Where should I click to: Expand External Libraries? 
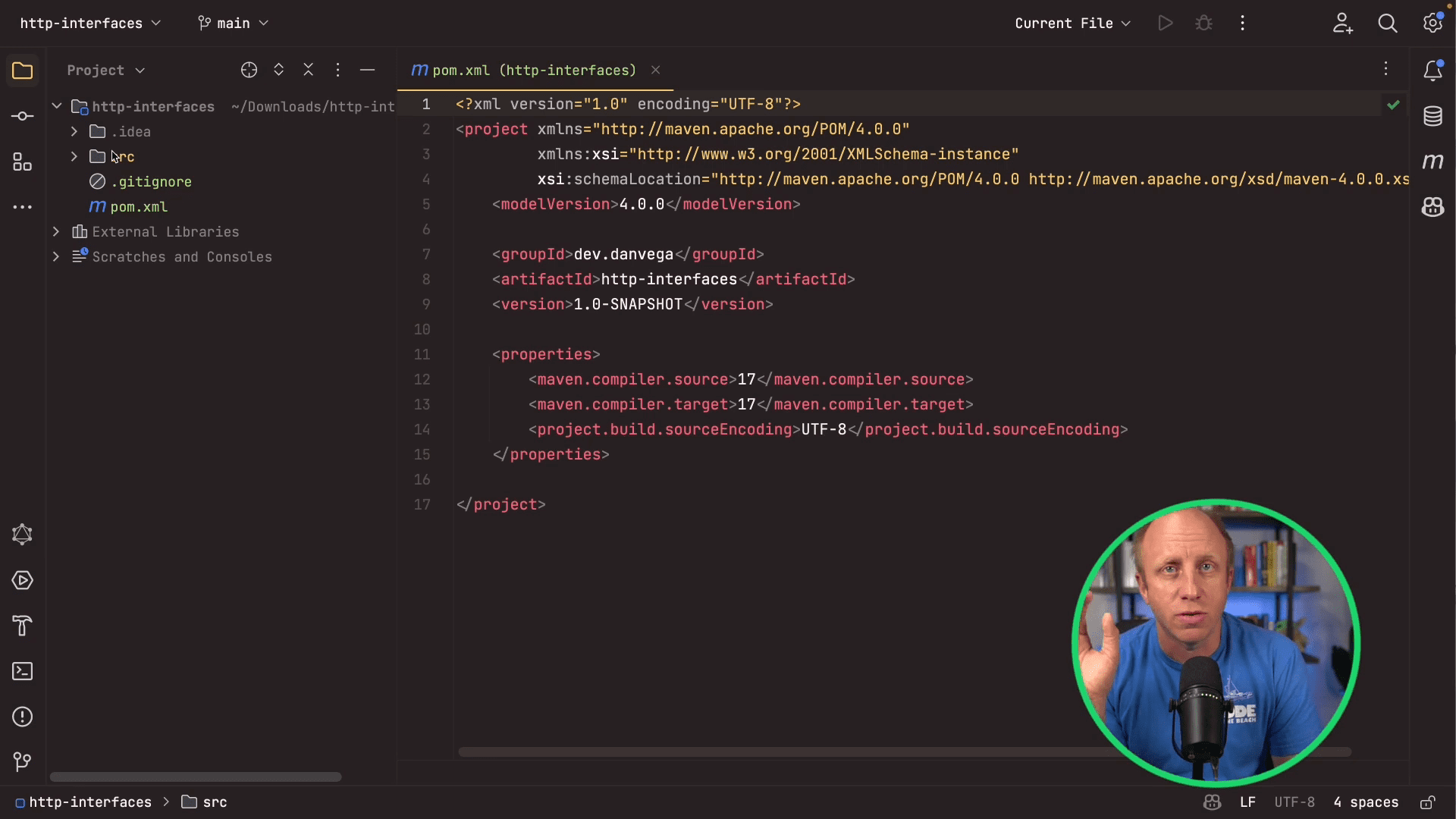click(55, 231)
